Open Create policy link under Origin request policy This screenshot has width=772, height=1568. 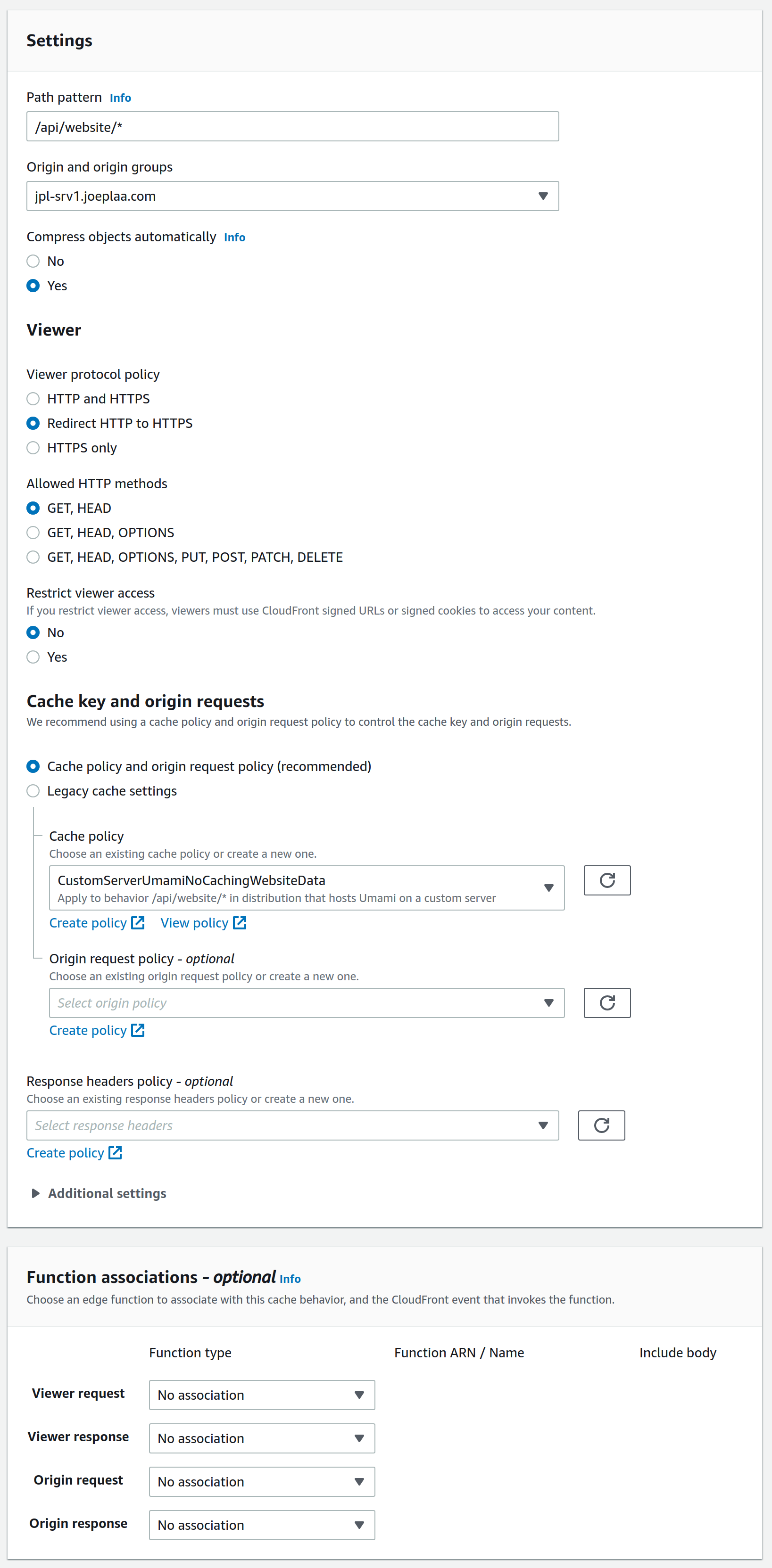click(x=96, y=1030)
